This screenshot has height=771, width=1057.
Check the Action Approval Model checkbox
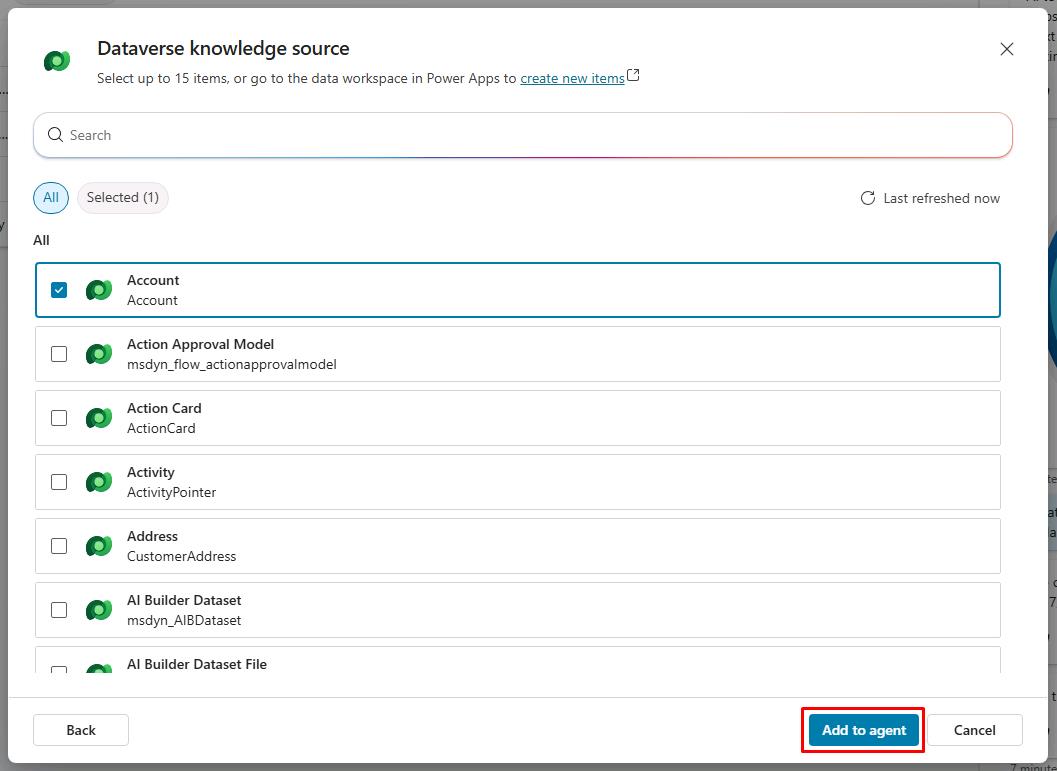point(59,354)
